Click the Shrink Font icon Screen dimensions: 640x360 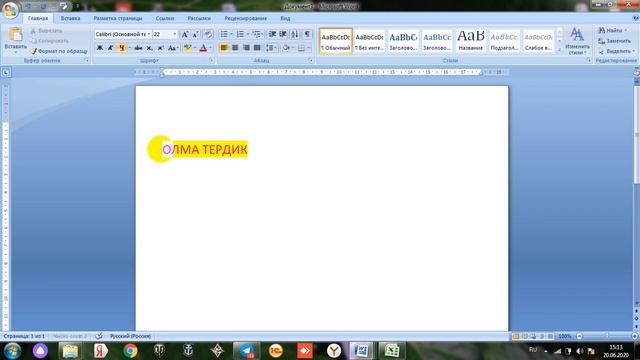point(196,34)
